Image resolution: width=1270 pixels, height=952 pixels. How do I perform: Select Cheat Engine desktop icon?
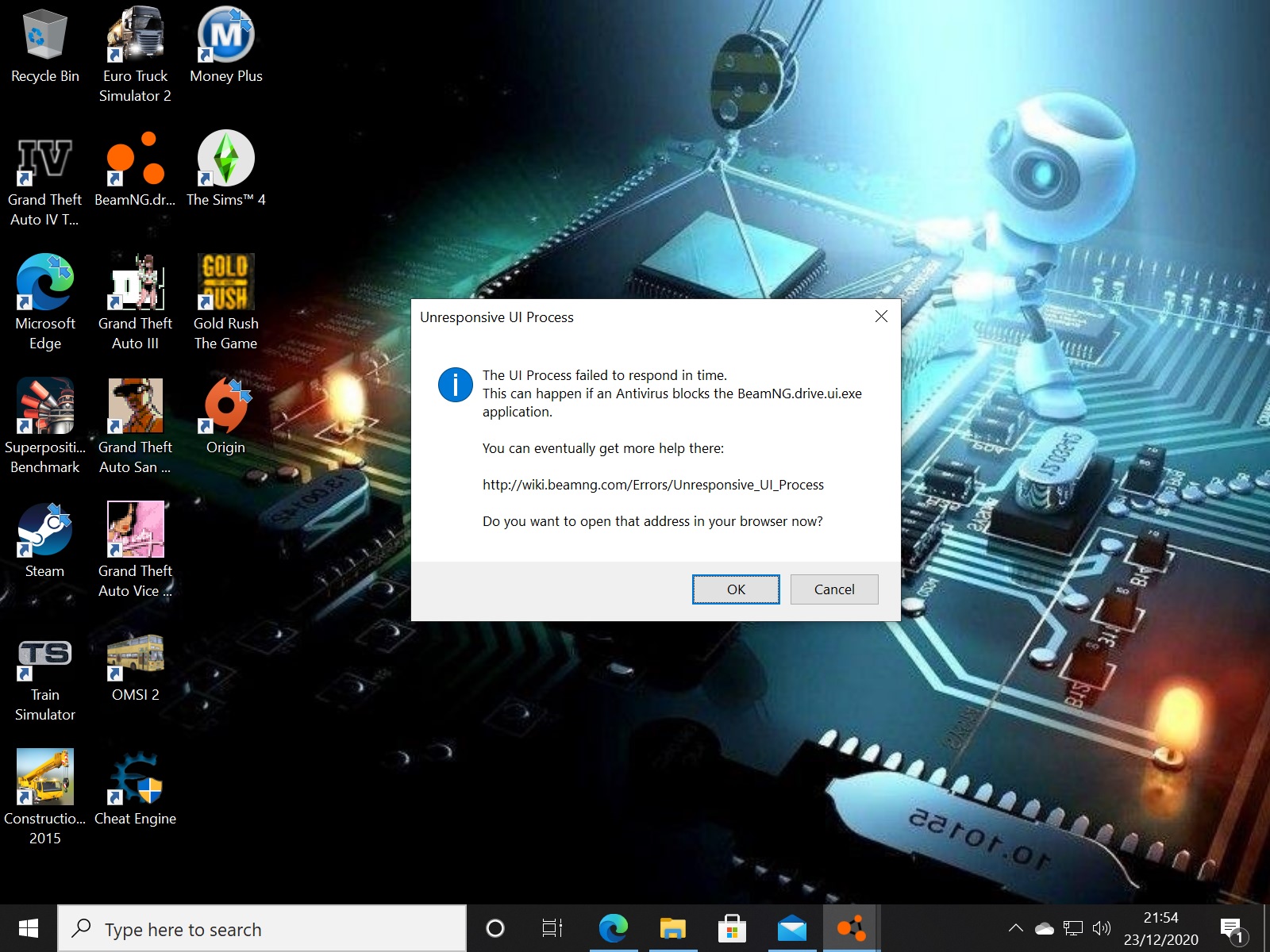pyautogui.click(x=135, y=789)
